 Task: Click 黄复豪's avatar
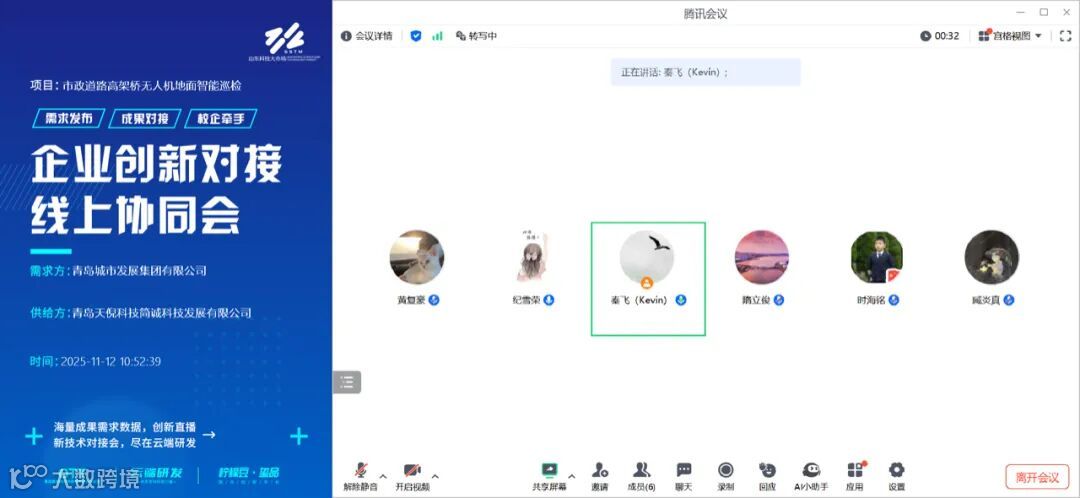point(417,257)
